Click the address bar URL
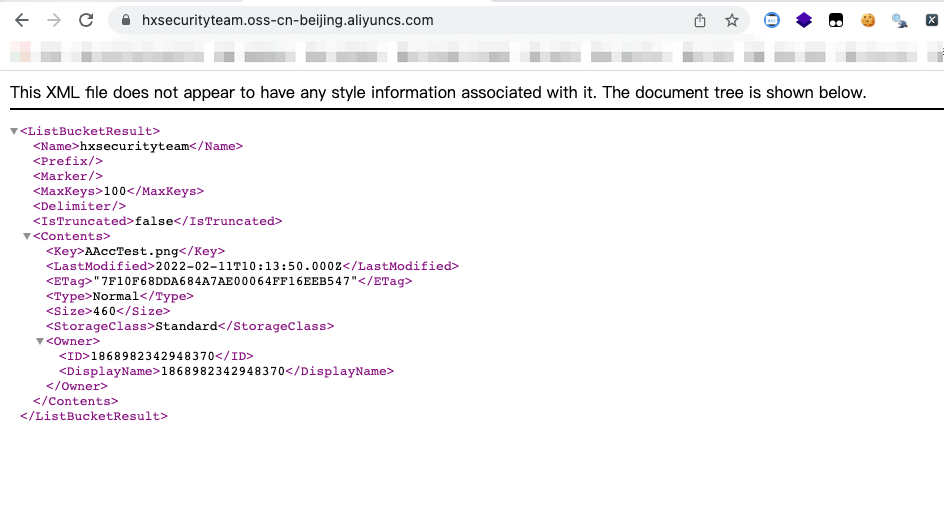This screenshot has width=944, height=505. point(288,20)
